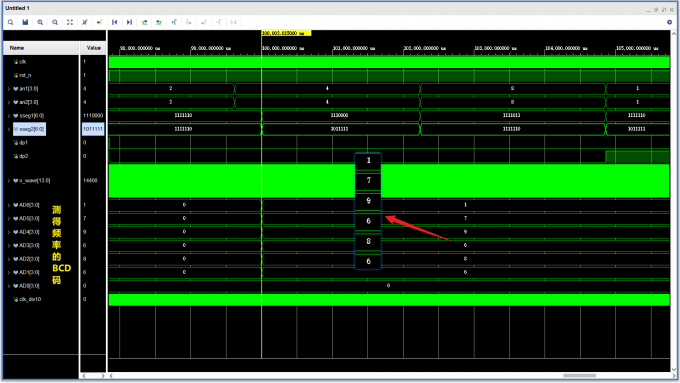The image size is (680, 383).
Task: Add a marker to the waveform
Action: pyautogui.click(x=174, y=22)
